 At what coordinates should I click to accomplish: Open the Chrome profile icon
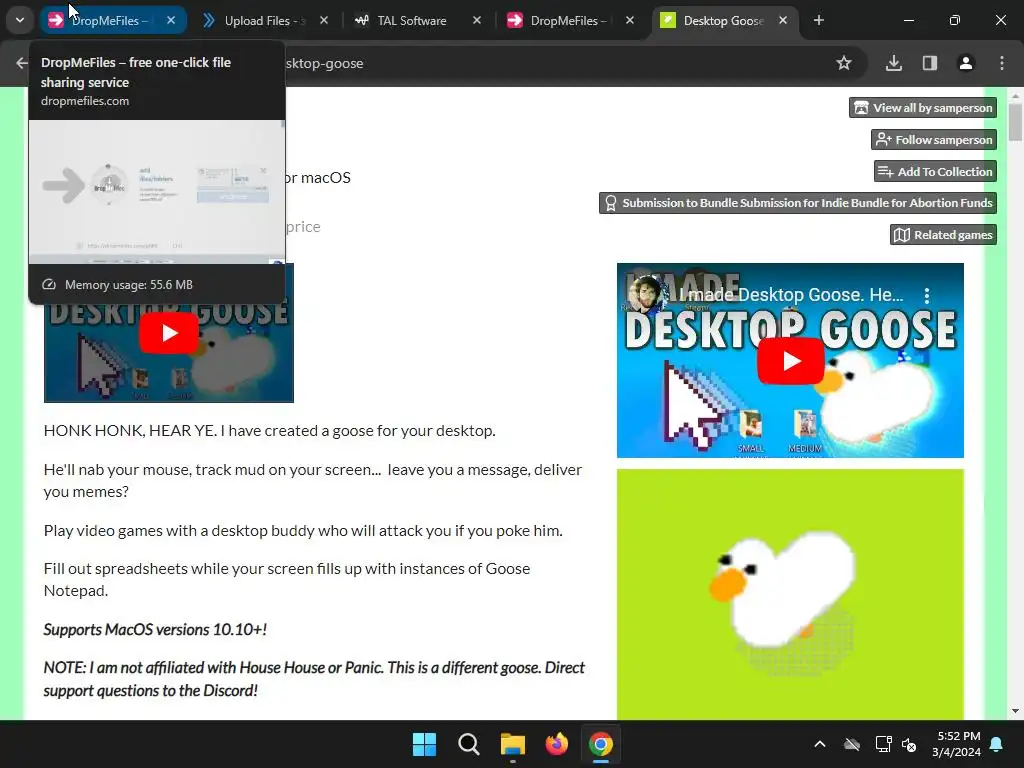pyautogui.click(x=966, y=63)
